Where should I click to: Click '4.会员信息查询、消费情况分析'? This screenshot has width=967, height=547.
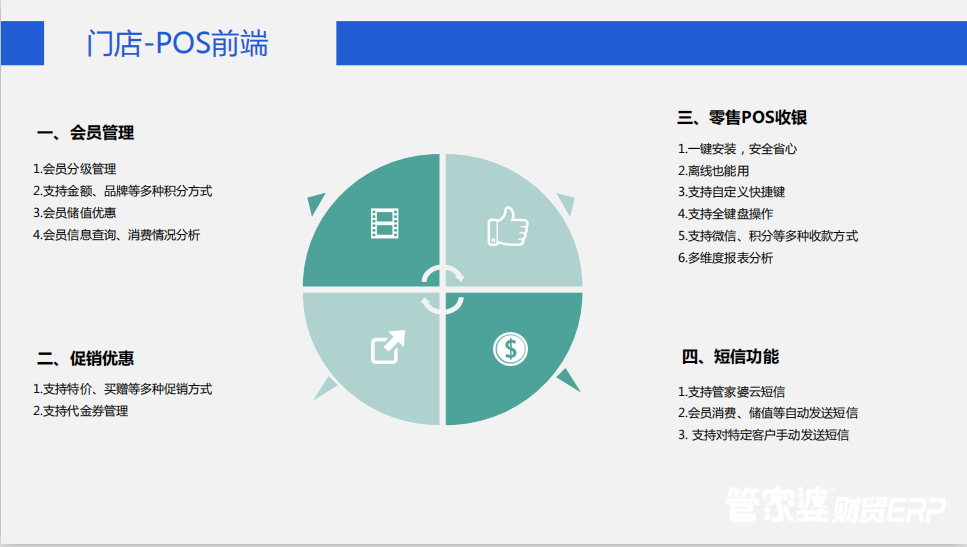click(x=117, y=235)
